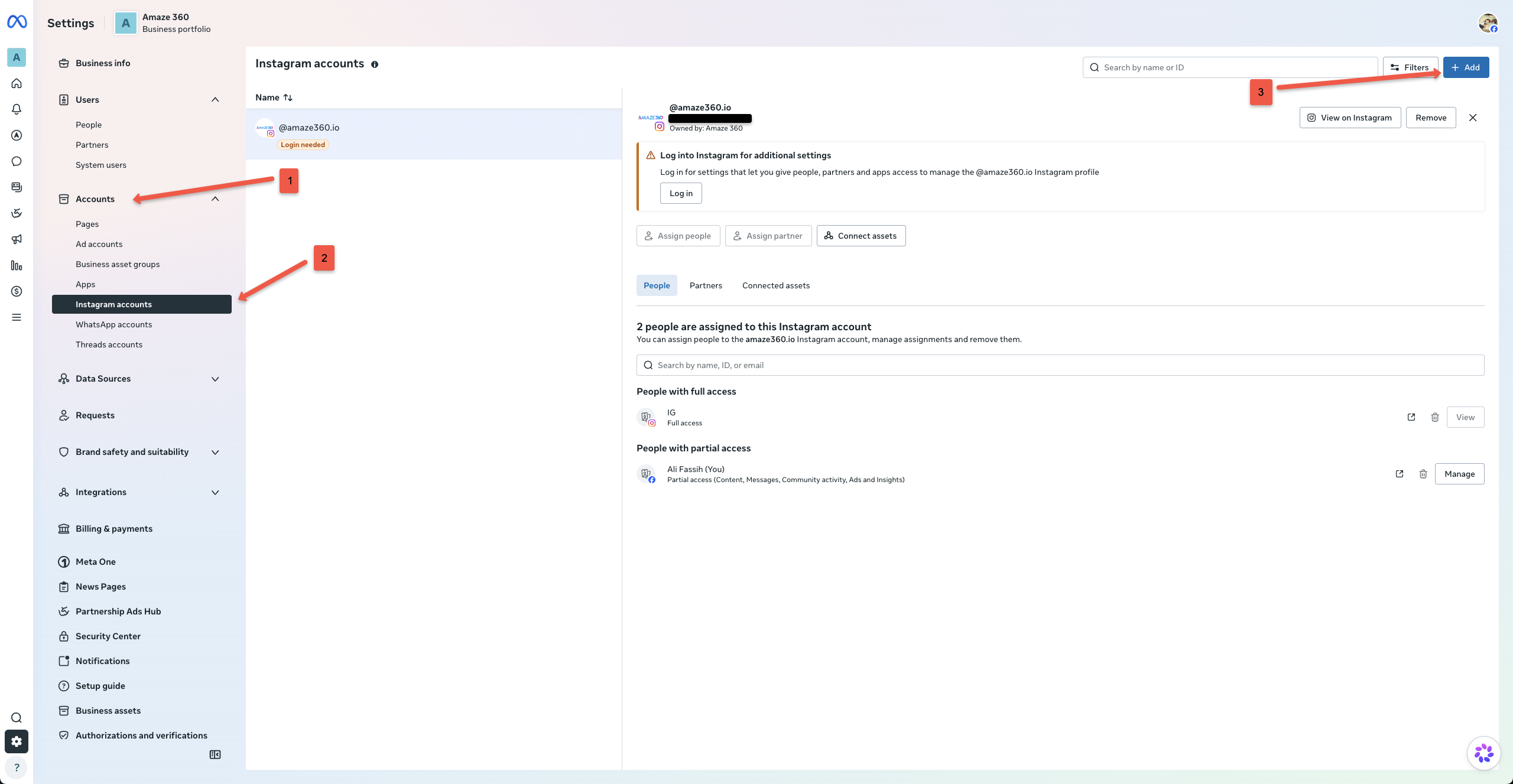
Task: Click Log in to Instagram
Action: click(x=681, y=193)
